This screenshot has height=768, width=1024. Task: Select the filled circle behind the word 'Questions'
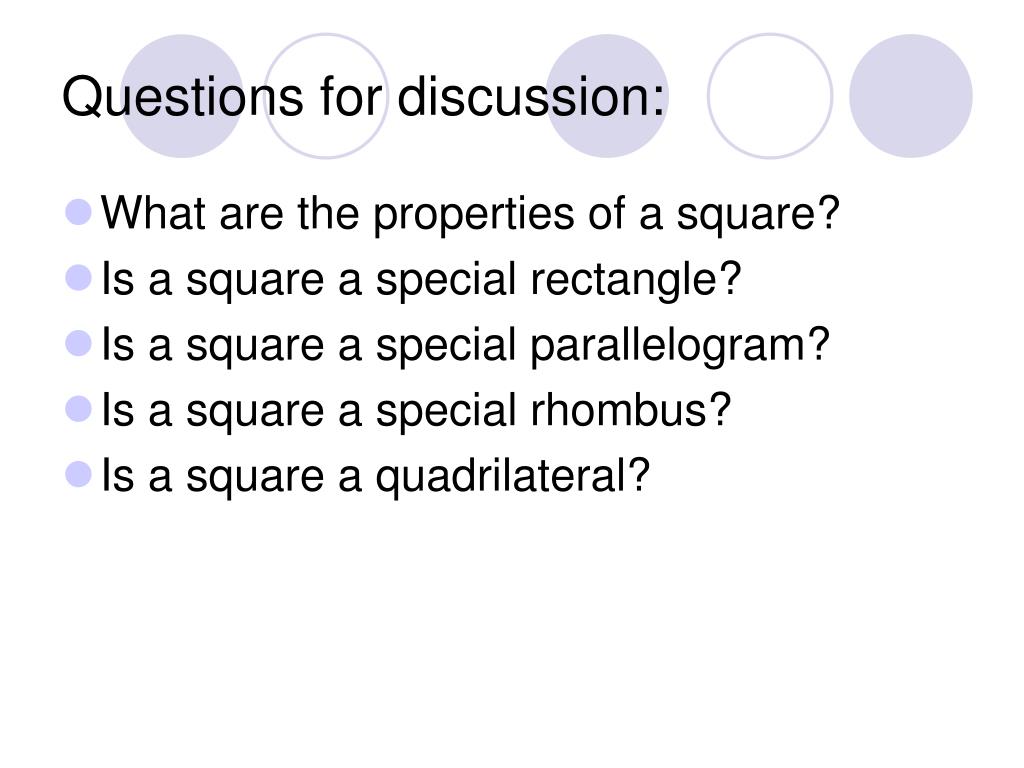182,96
